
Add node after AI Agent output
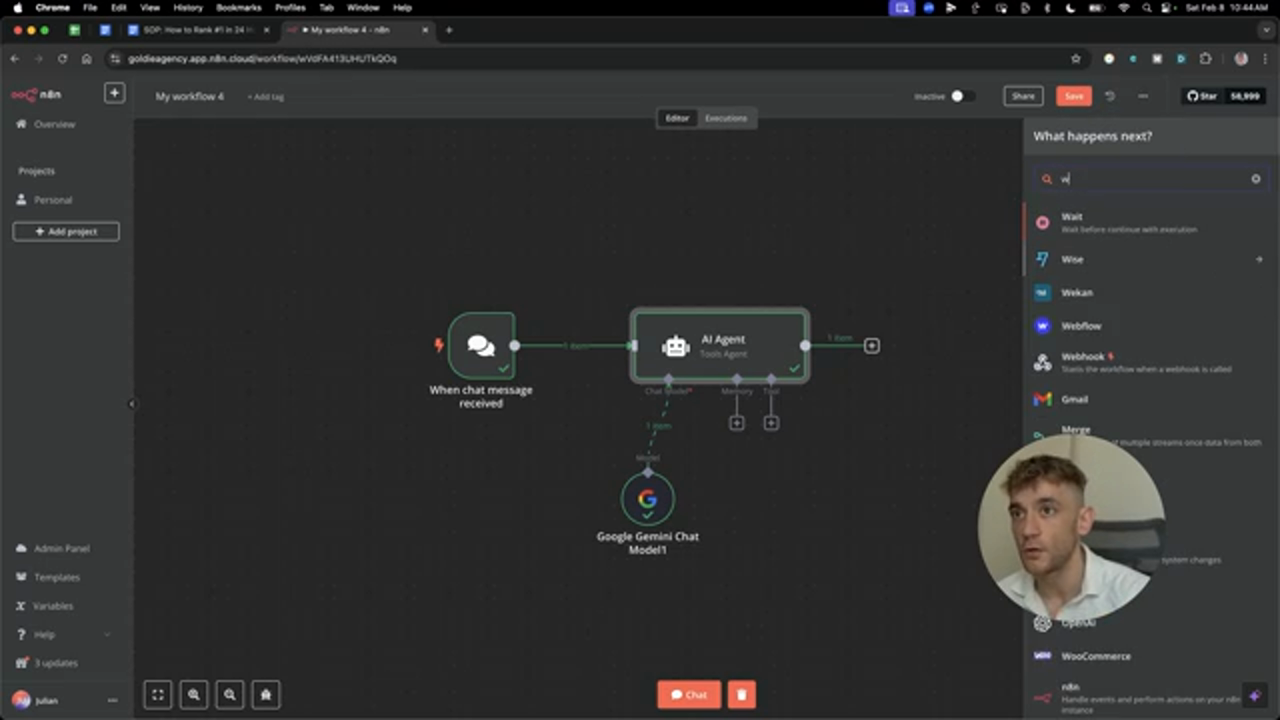(872, 345)
